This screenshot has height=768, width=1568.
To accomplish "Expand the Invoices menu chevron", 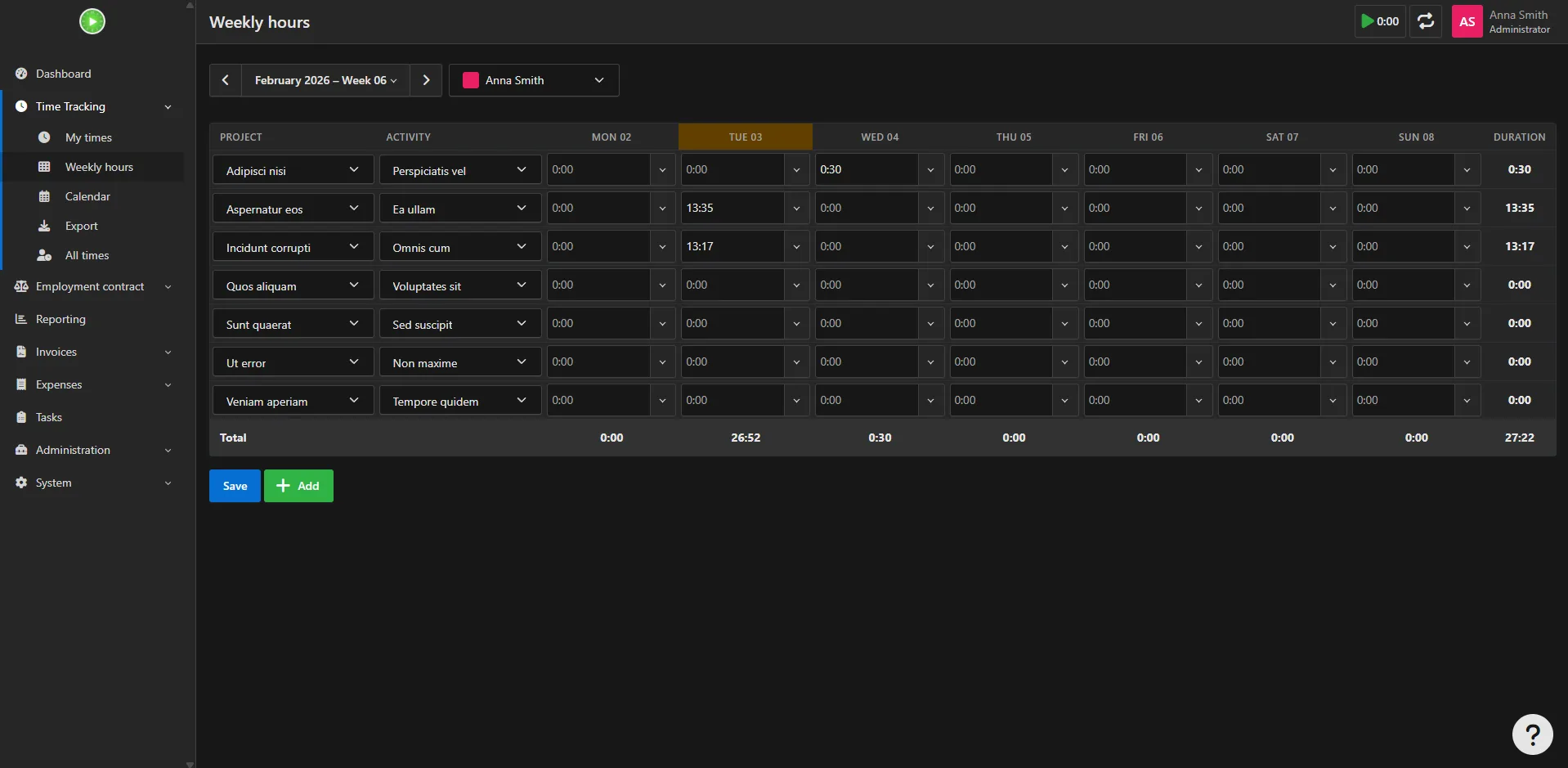I will pyautogui.click(x=168, y=353).
